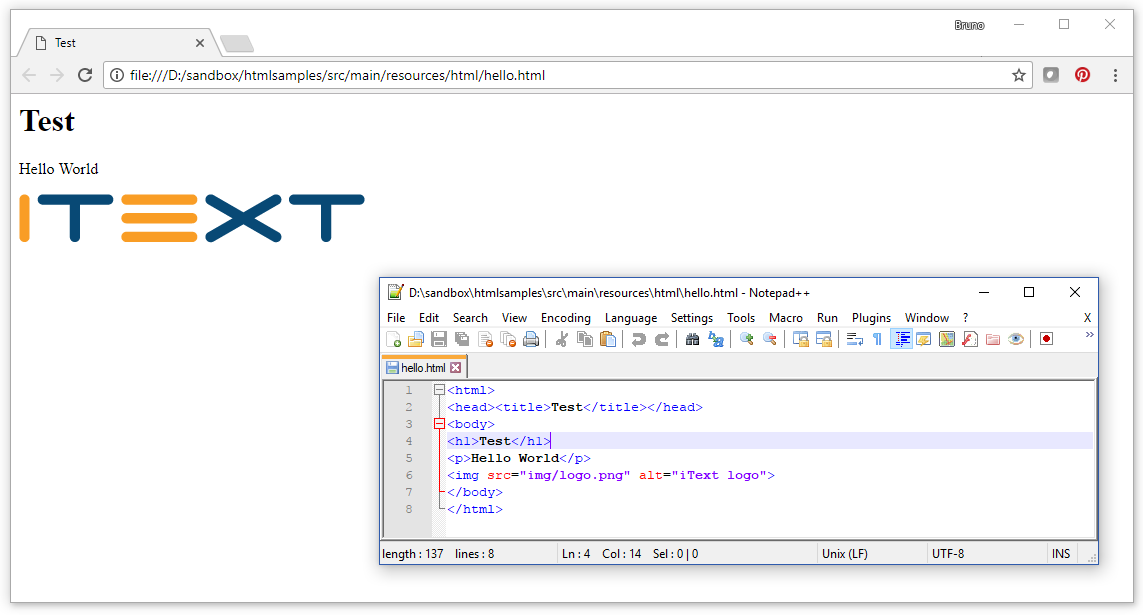Open the Search menu
This screenshot has height=615, width=1143.
click(x=470, y=318)
